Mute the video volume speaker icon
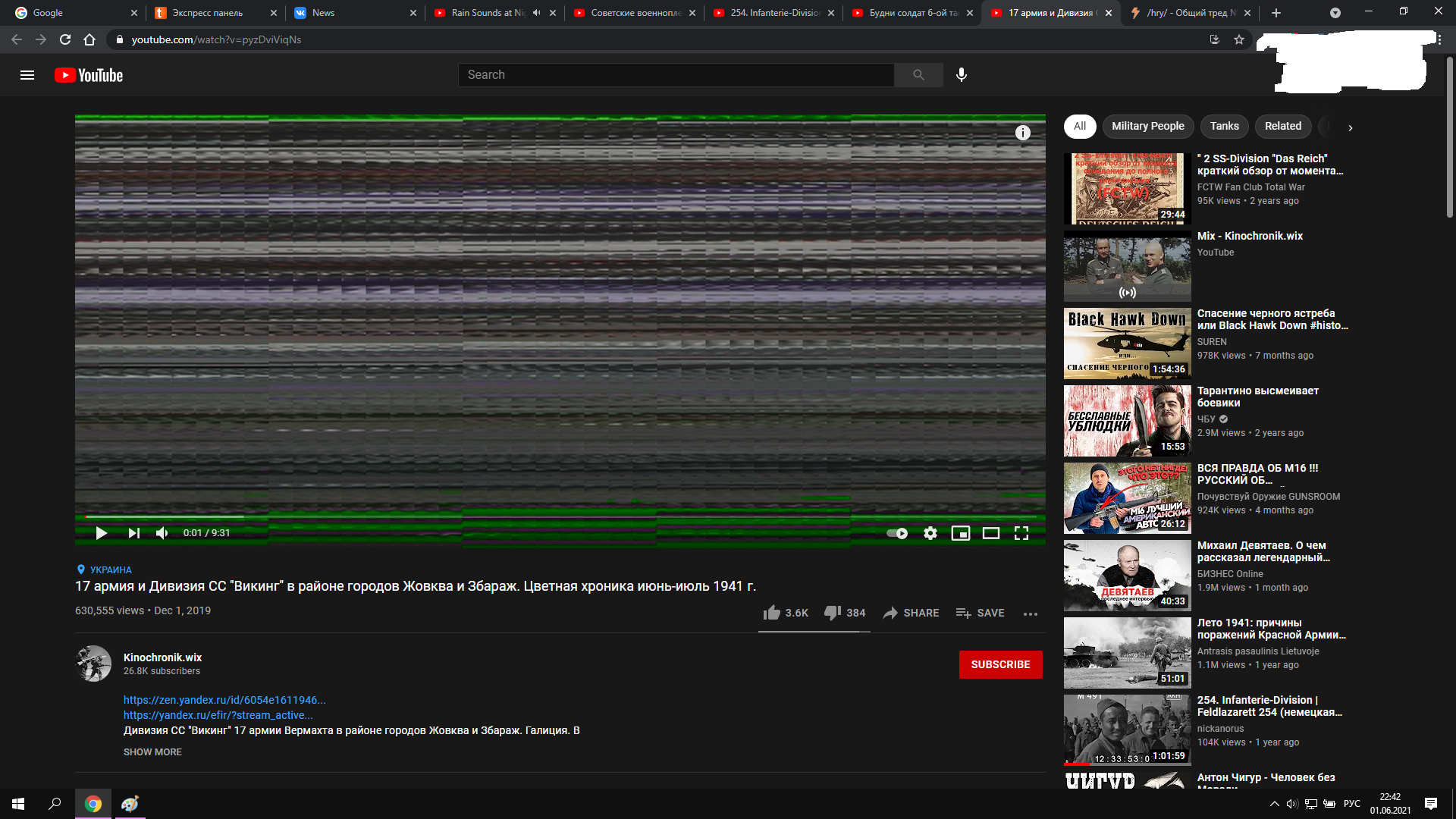Screen dimensions: 1456x819 coord(162,533)
